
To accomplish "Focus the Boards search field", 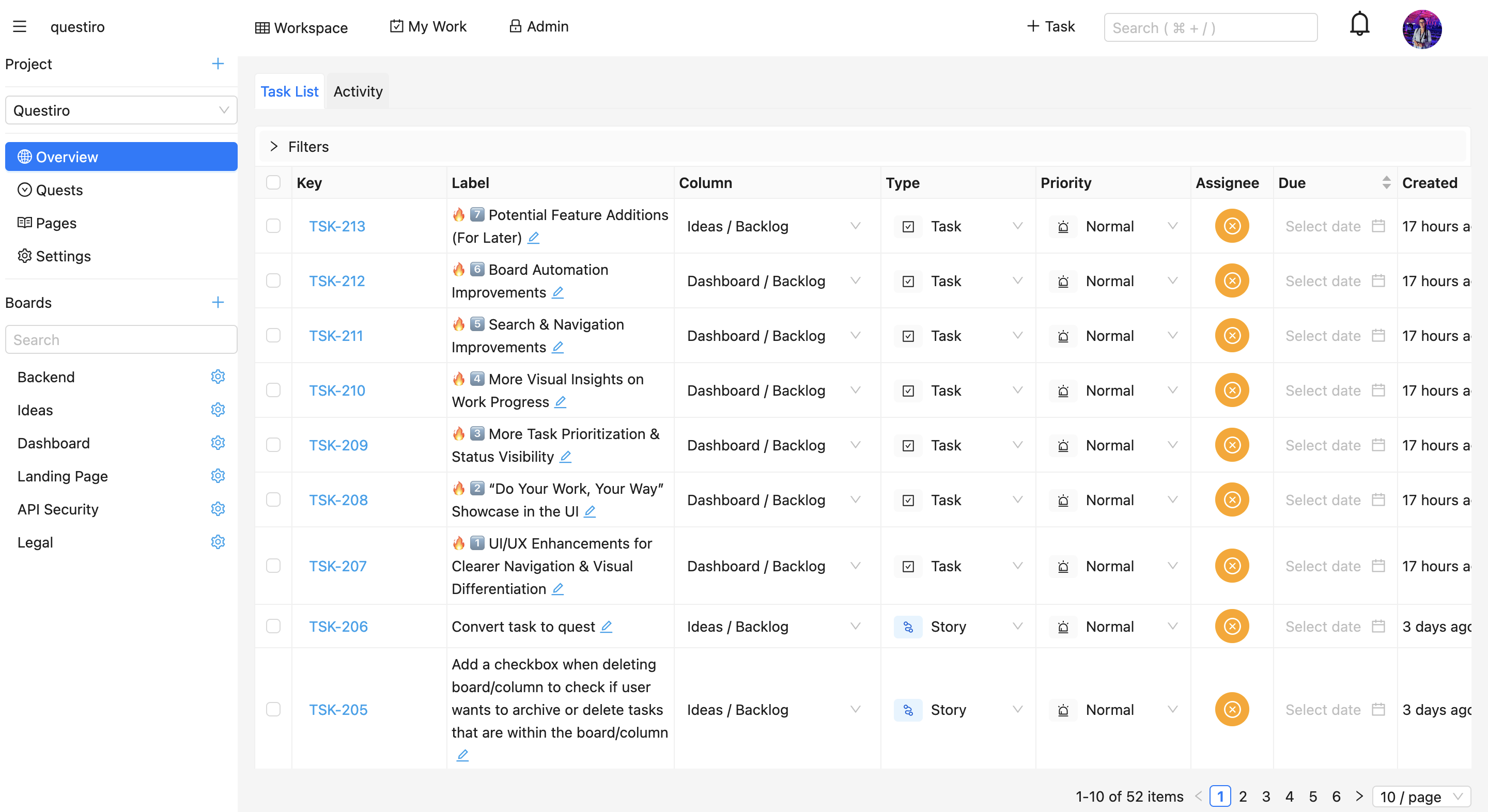I will (121, 339).
